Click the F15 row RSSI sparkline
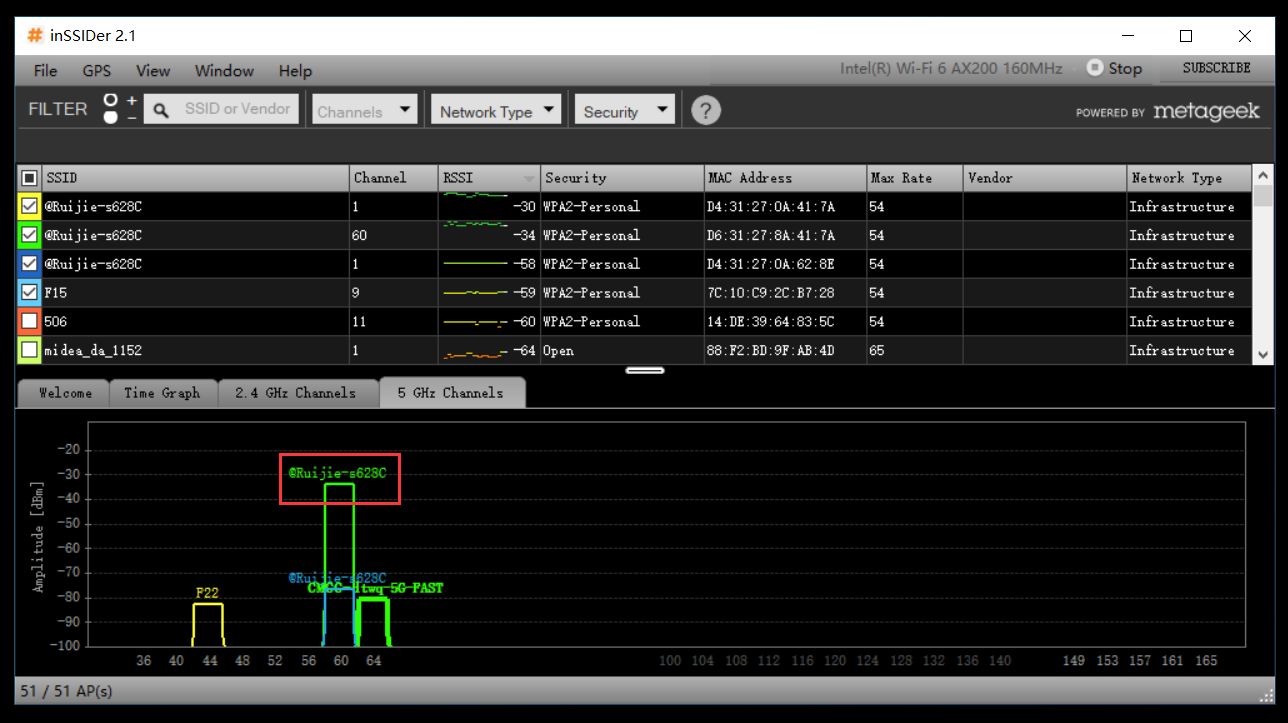The width and height of the screenshot is (1288, 723). [x=475, y=294]
